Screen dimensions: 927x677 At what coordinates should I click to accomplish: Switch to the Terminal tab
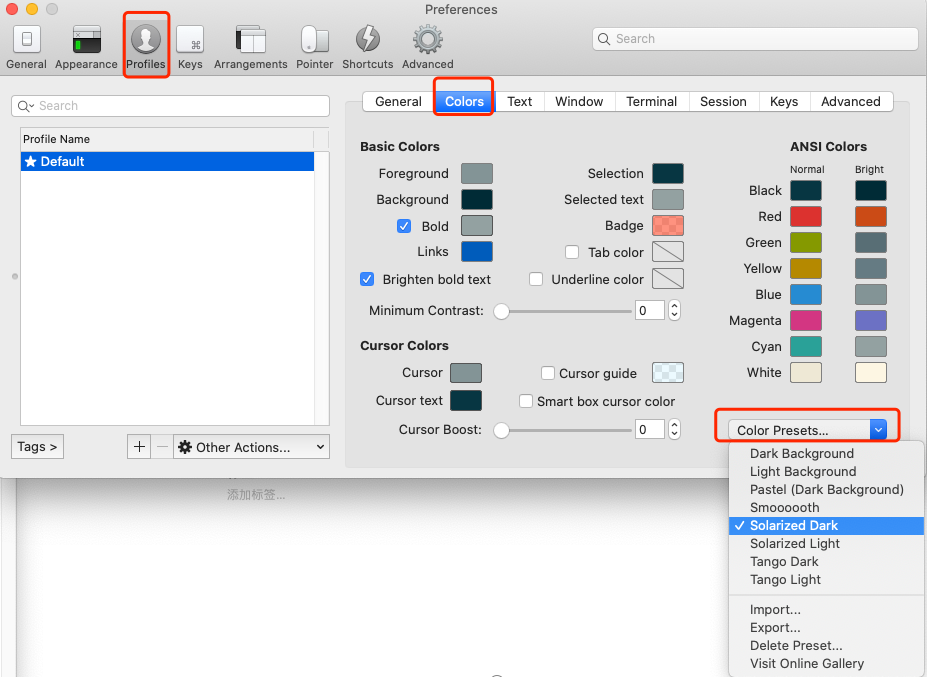pyautogui.click(x=652, y=102)
